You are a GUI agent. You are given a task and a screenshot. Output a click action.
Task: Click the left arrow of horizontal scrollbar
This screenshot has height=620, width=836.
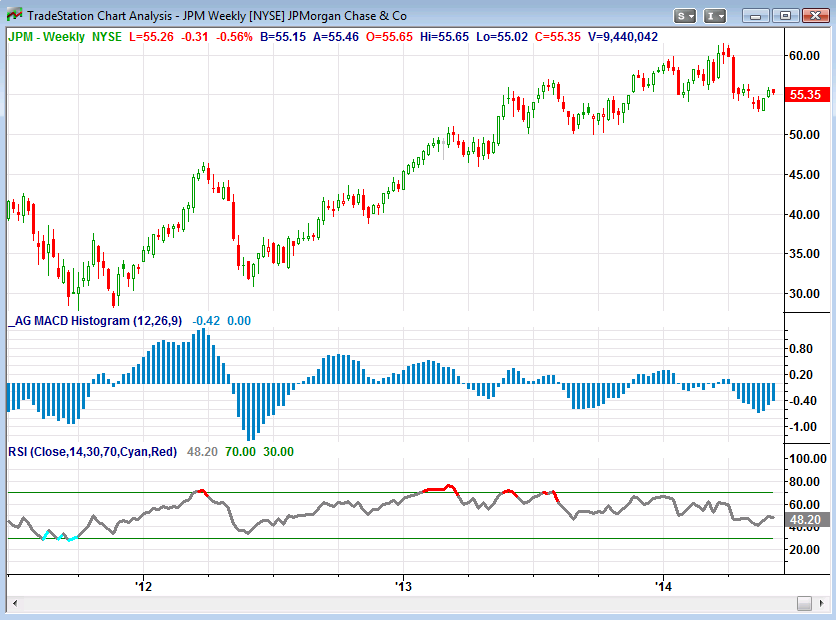click(14, 603)
